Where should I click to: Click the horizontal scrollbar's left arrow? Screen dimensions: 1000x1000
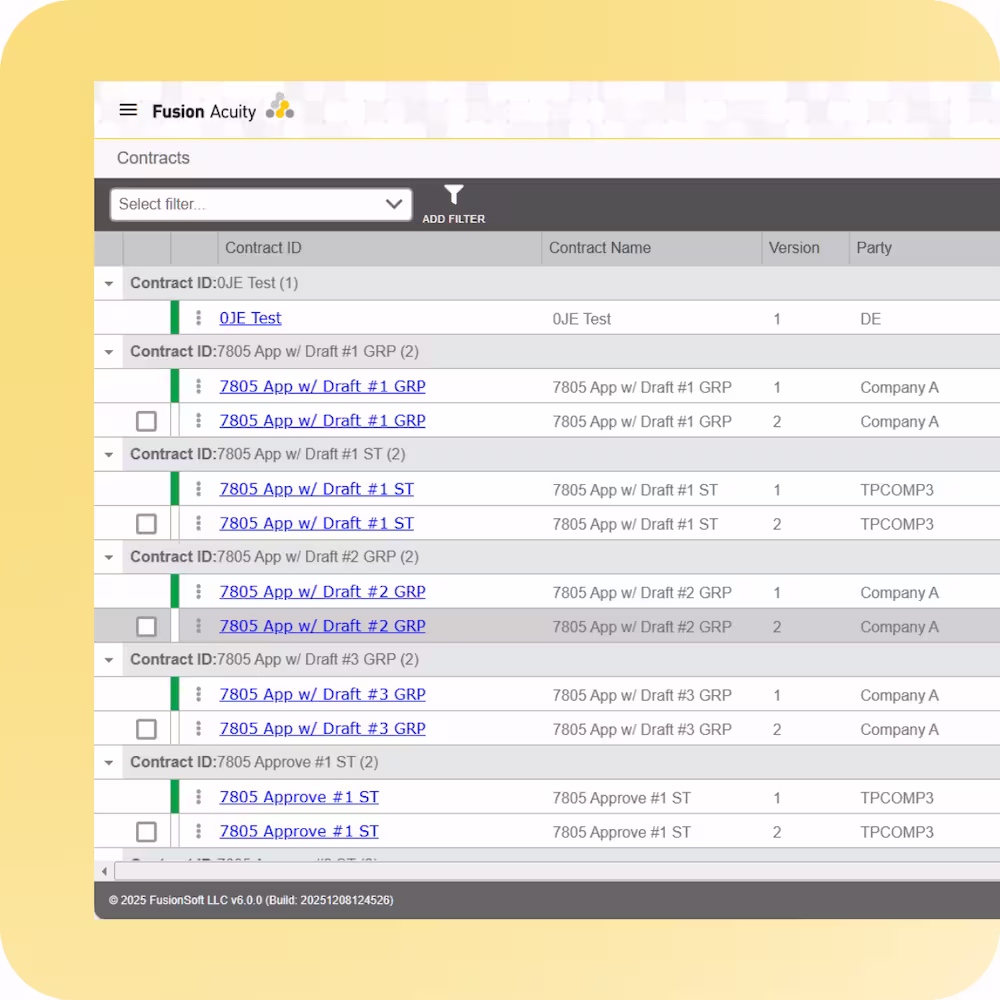coord(104,871)
